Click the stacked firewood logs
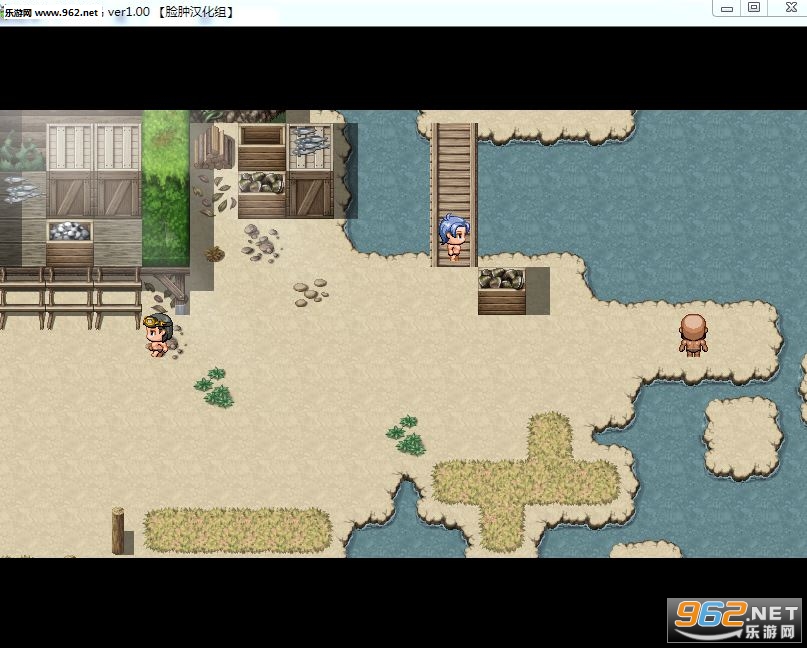The image size is (807, 648). (x=214, y=147)
